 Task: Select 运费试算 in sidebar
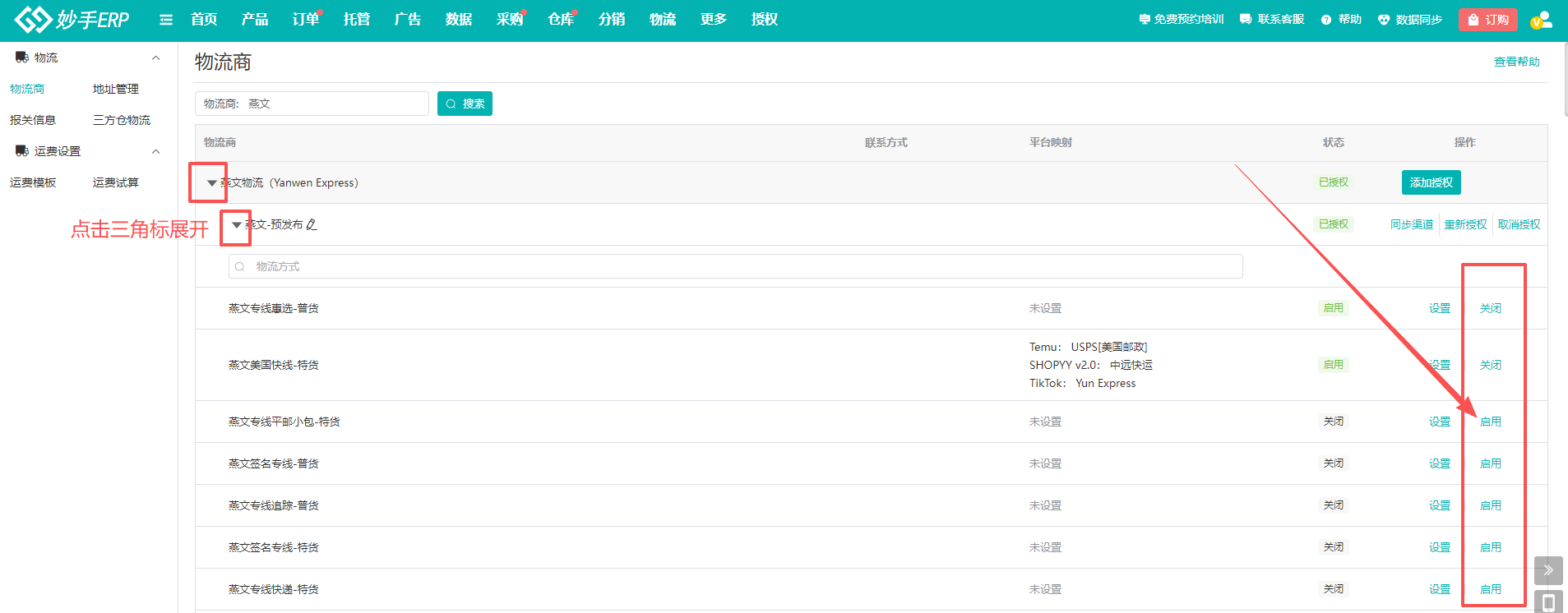116,182
